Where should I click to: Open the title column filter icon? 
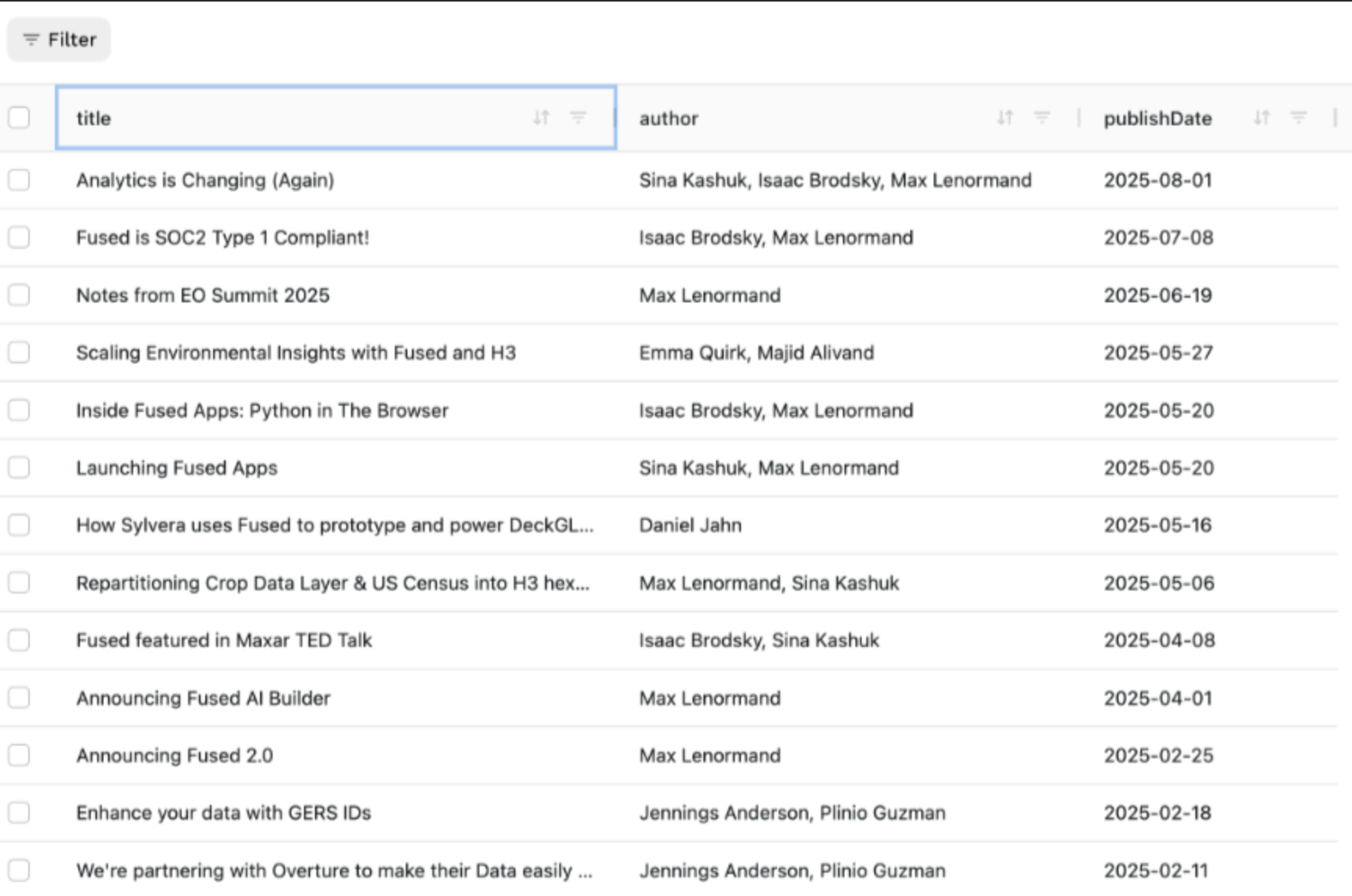click(578, 117)
